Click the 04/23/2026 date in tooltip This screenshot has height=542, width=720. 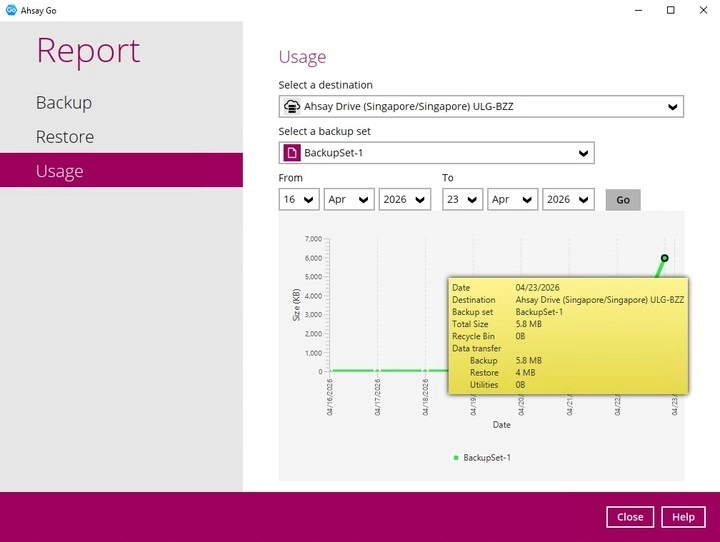537,288
